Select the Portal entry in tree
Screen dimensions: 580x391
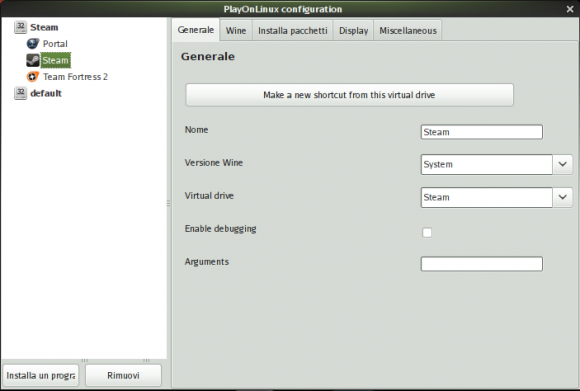[x=55, y=44]
